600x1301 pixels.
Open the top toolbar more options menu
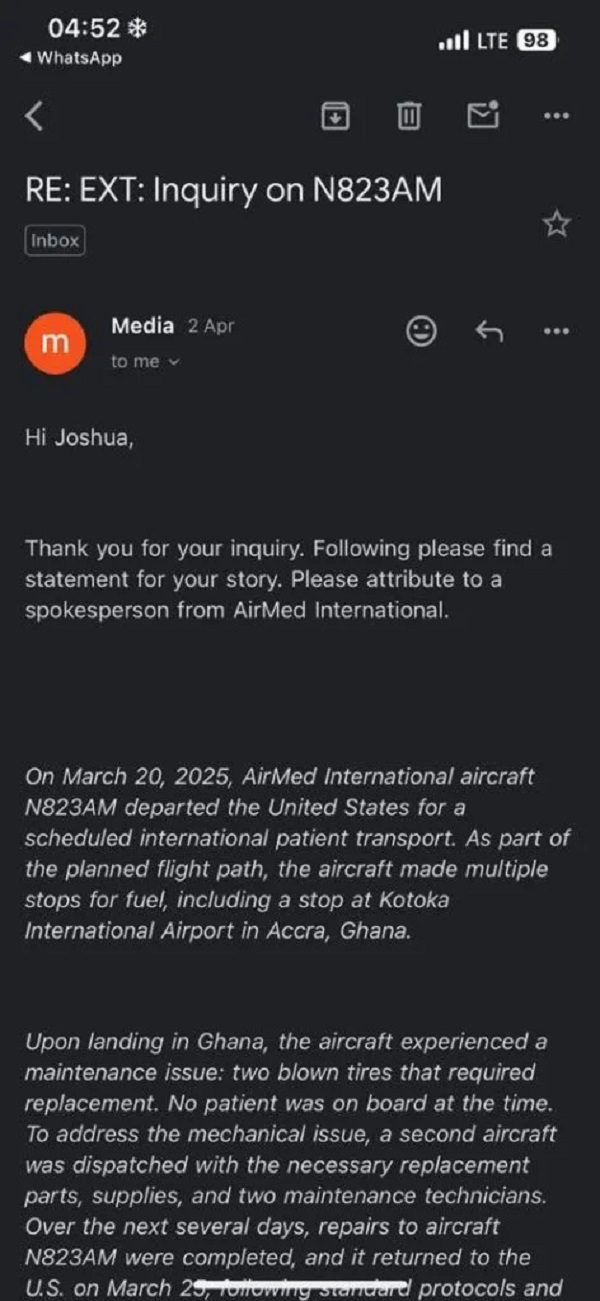(555, 116)
